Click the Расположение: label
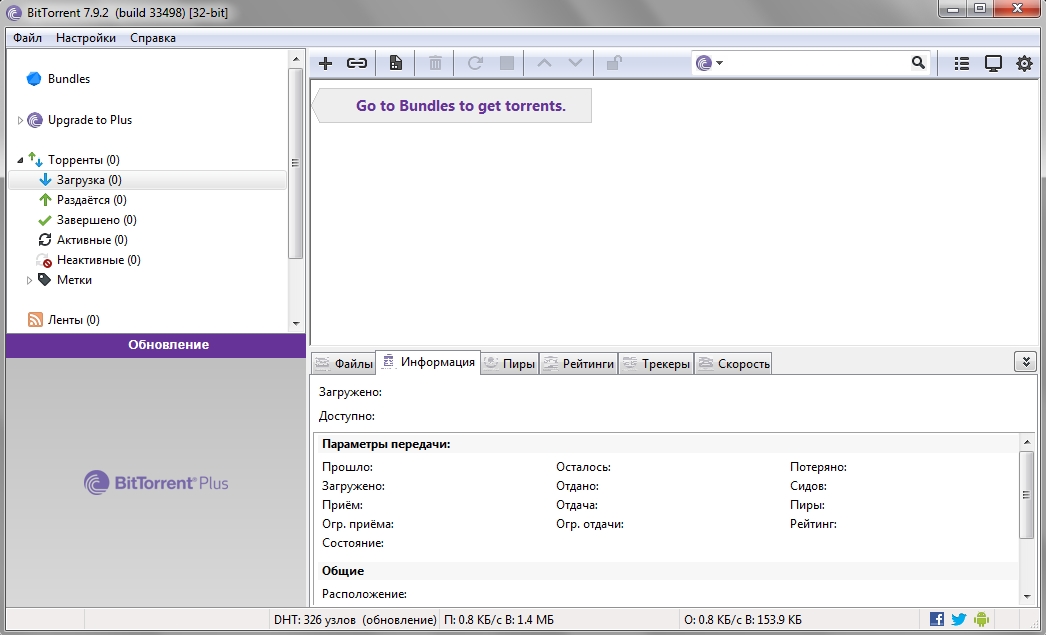The height and width of the screenshot is (635, 1046). [x=364, y=594]
